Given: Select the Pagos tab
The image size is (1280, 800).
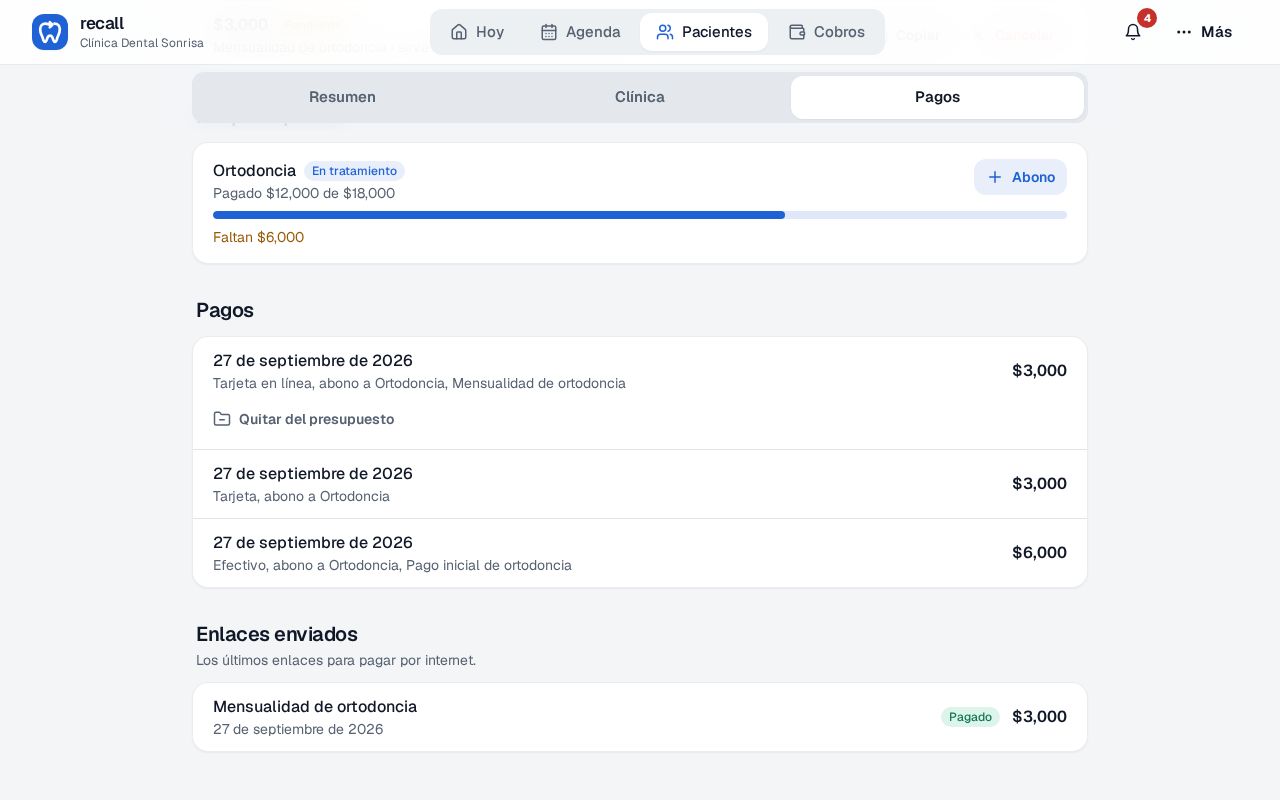Looking at the screenshot, I should [x=937, y=97].
